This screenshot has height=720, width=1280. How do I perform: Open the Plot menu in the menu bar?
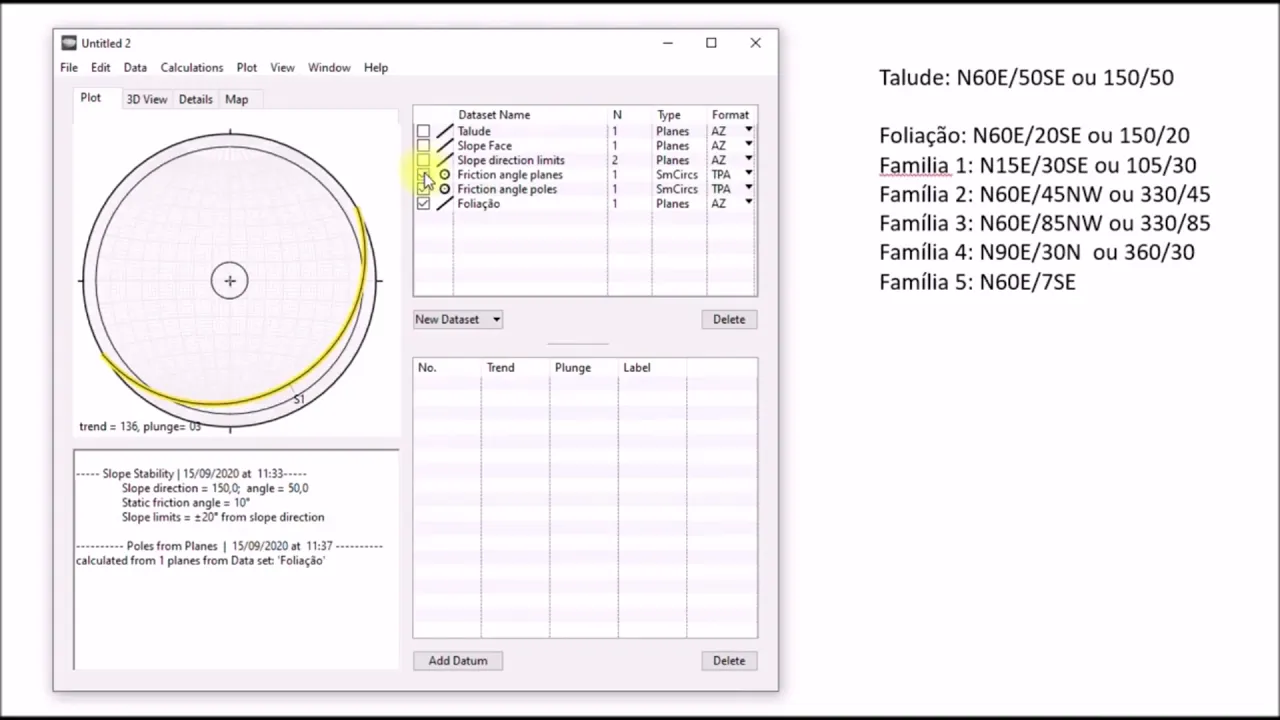pos(247,68)
